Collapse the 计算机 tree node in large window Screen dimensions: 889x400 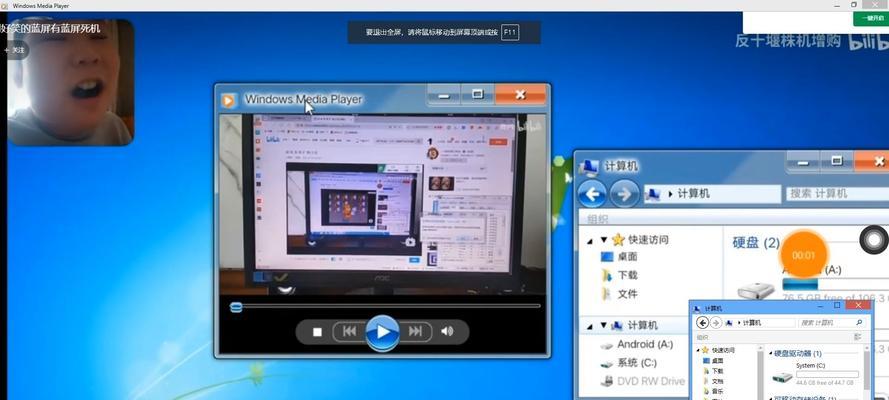point(604,326)
